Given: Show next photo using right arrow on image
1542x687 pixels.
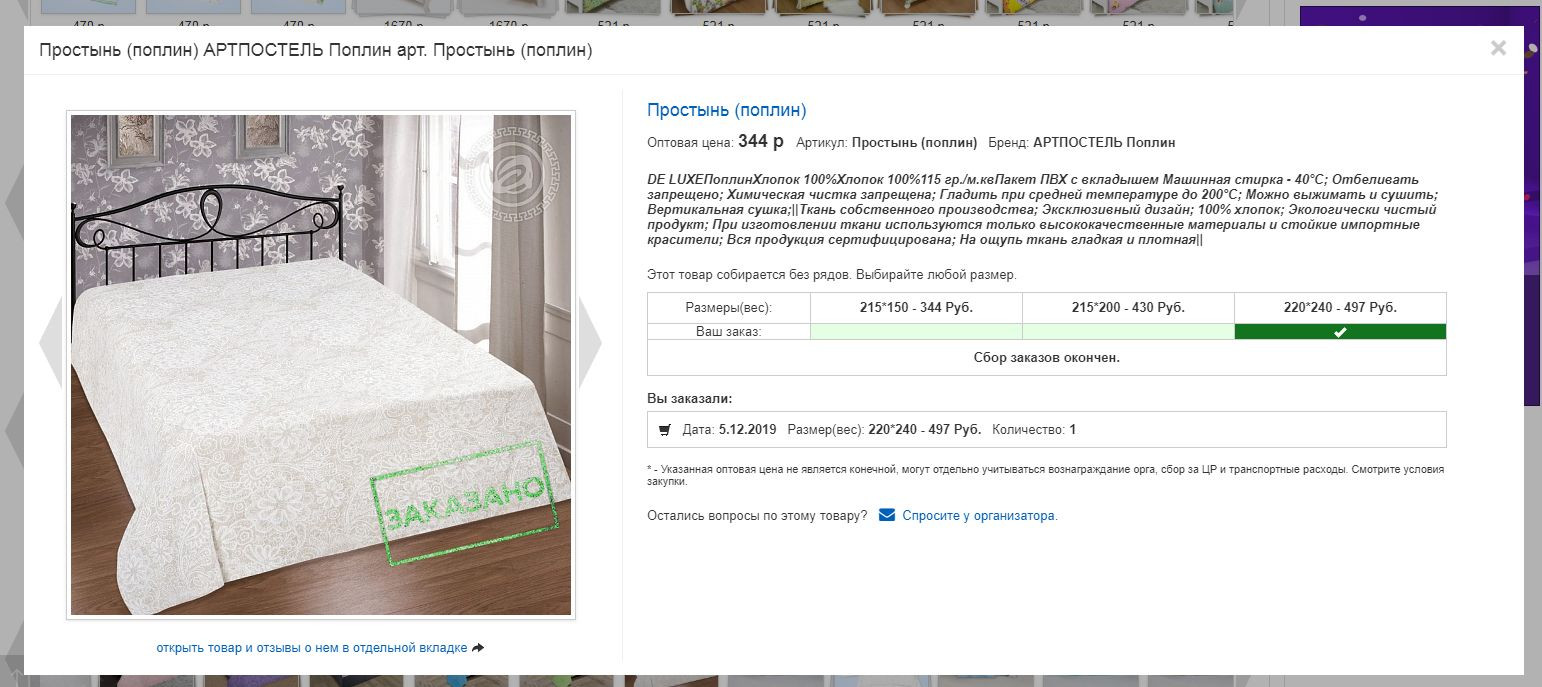Looking at the screenshot, I should tap(590, 342).
